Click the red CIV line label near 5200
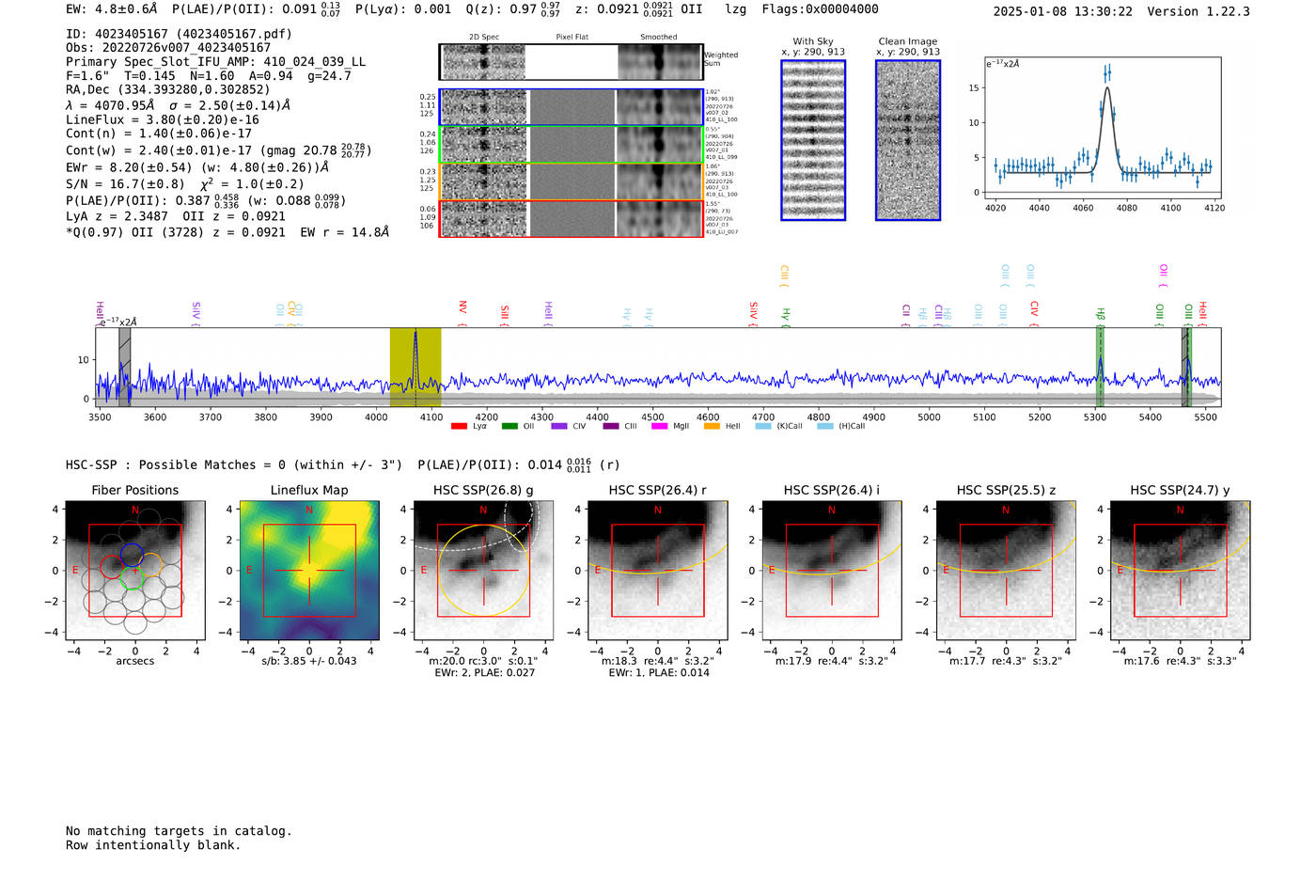The width and height of the screenshot is (1316, 896). point(1034,313)
